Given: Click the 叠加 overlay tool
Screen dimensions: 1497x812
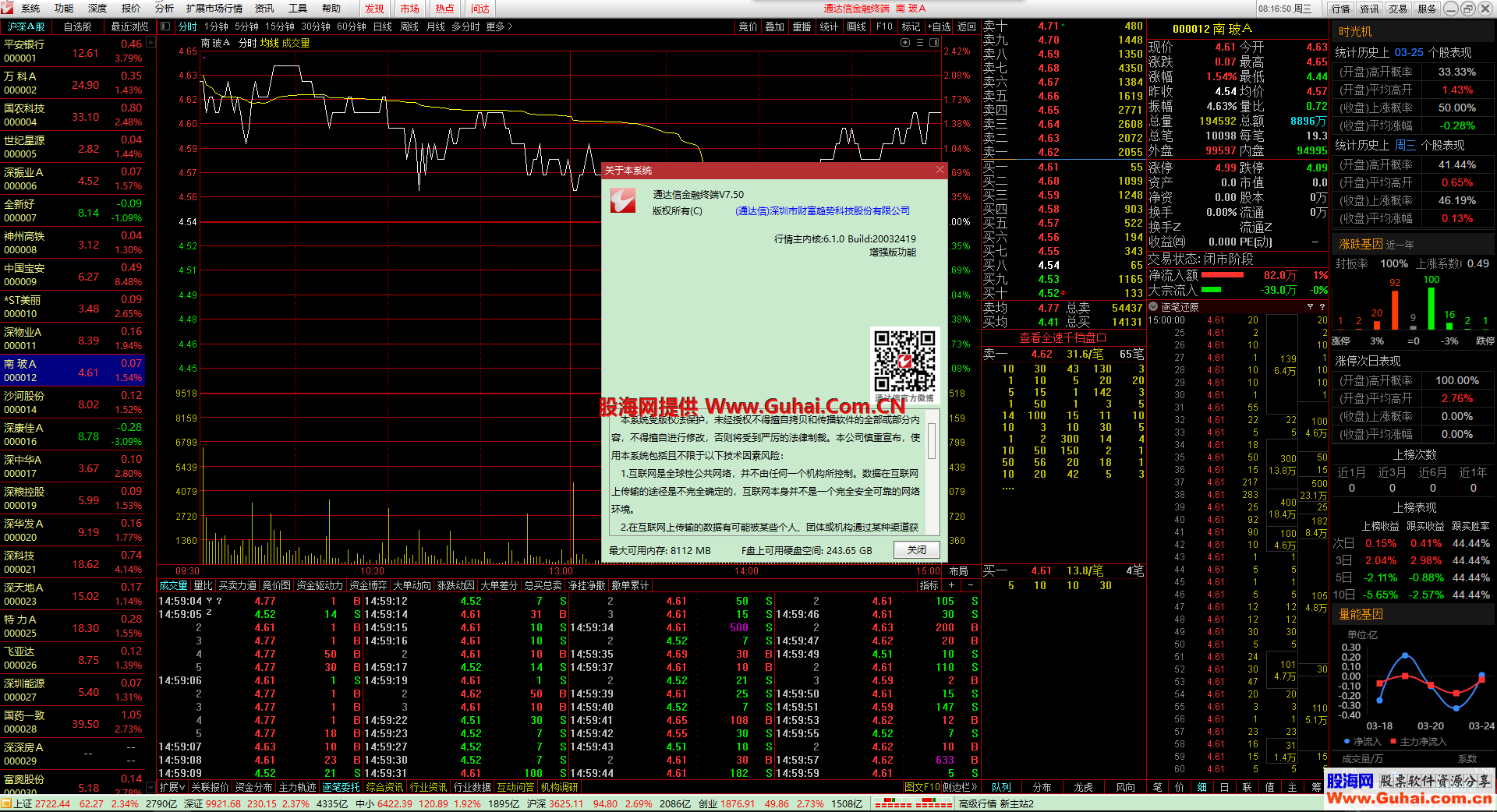Looking at the screenshot, I should pyautogui.click(x=774, y=26).
